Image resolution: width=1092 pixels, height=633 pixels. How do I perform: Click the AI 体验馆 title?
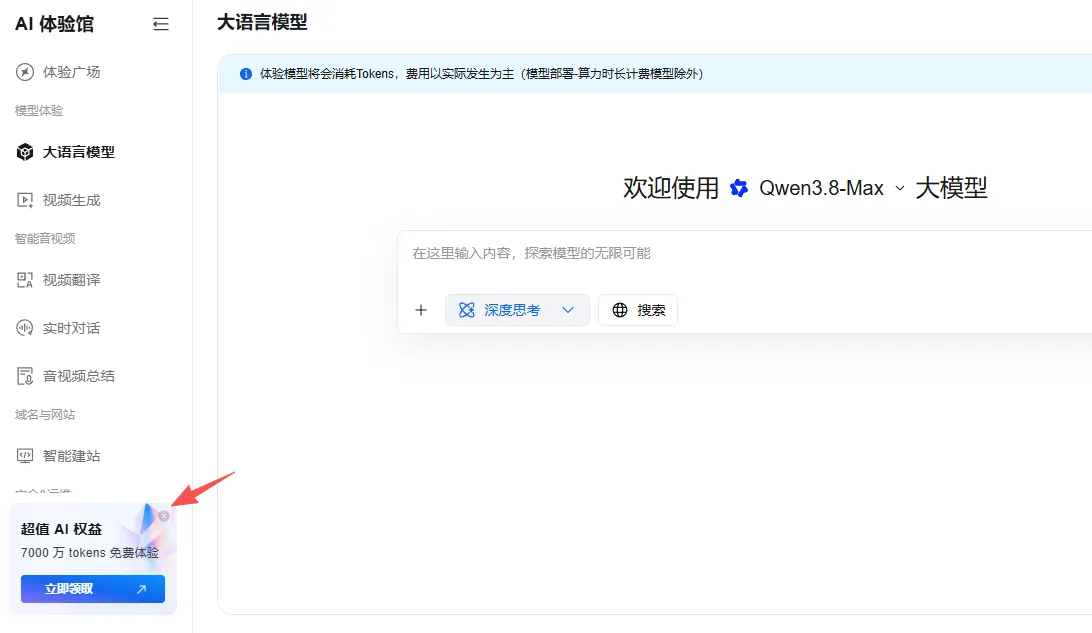pyautogui.click(x=54, y=24)
